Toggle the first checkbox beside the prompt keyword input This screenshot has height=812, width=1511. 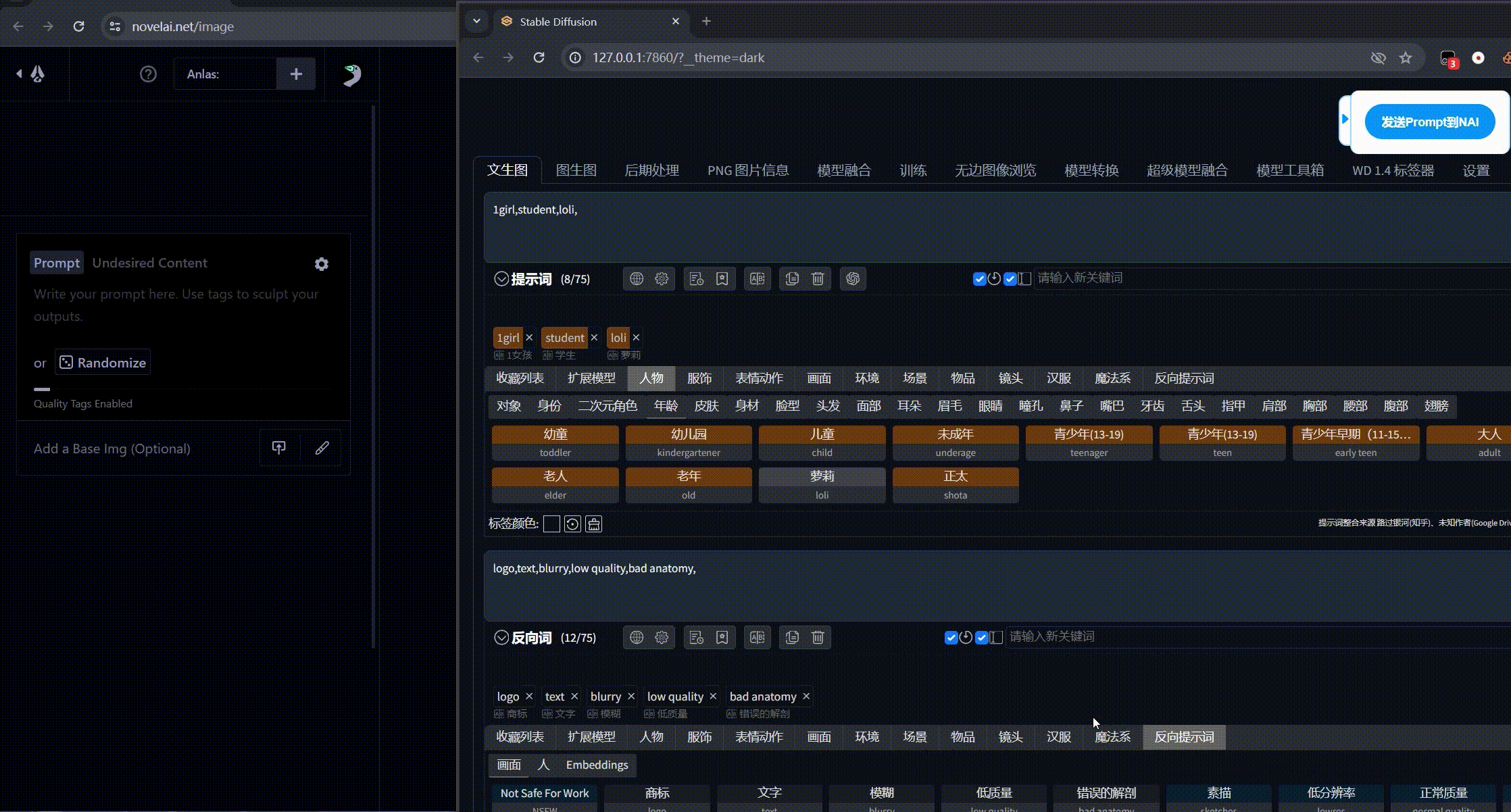tap(979, 279)
